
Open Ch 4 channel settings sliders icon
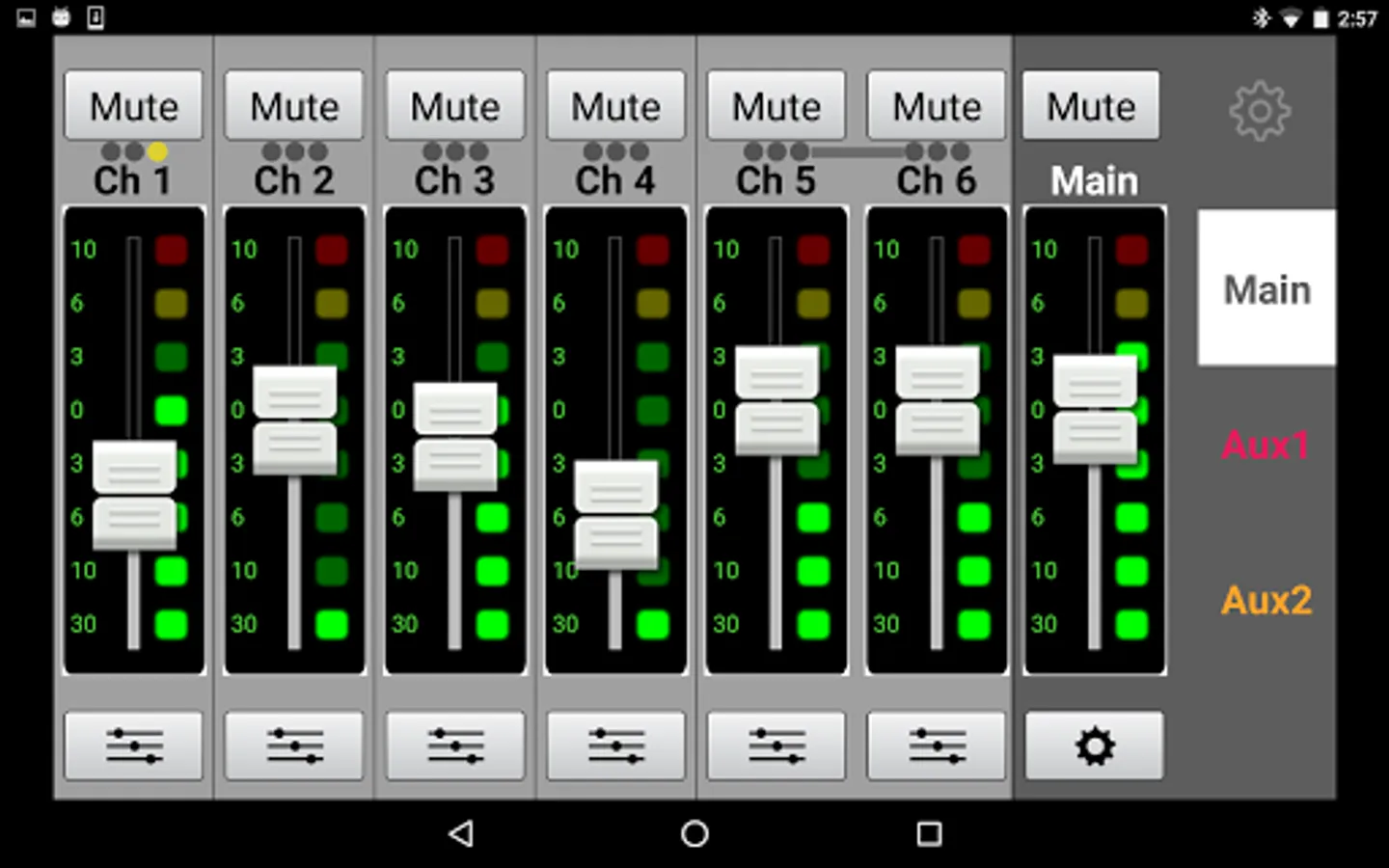click(615, 746)
